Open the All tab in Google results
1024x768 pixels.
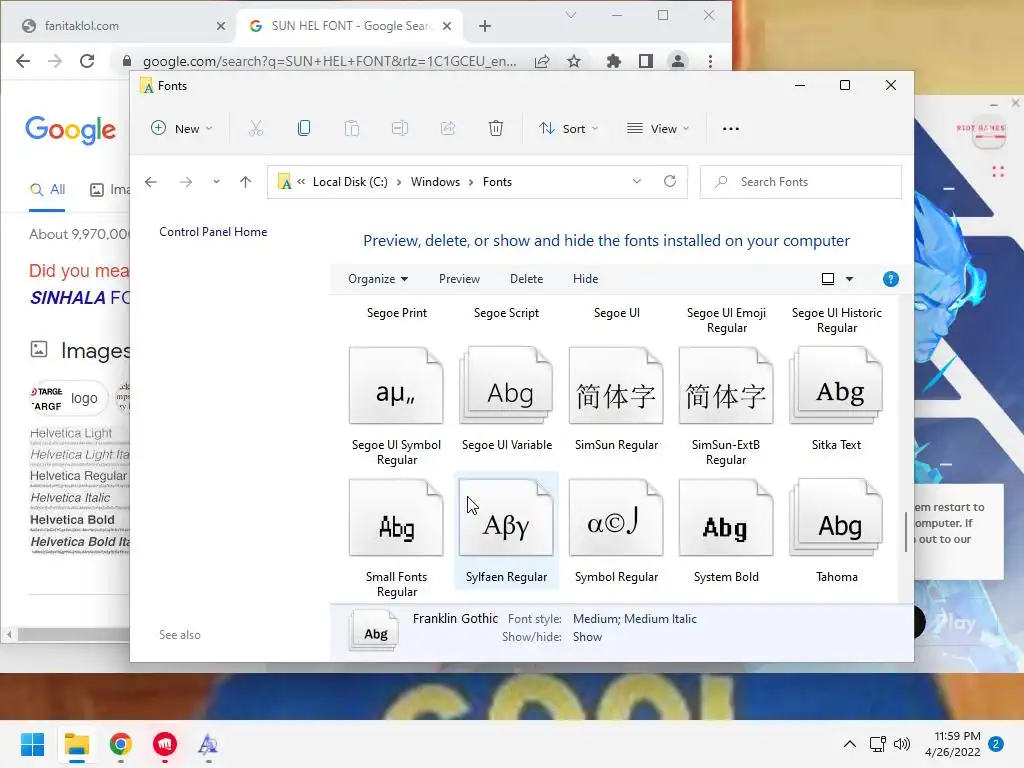click(x=48, y=190)
